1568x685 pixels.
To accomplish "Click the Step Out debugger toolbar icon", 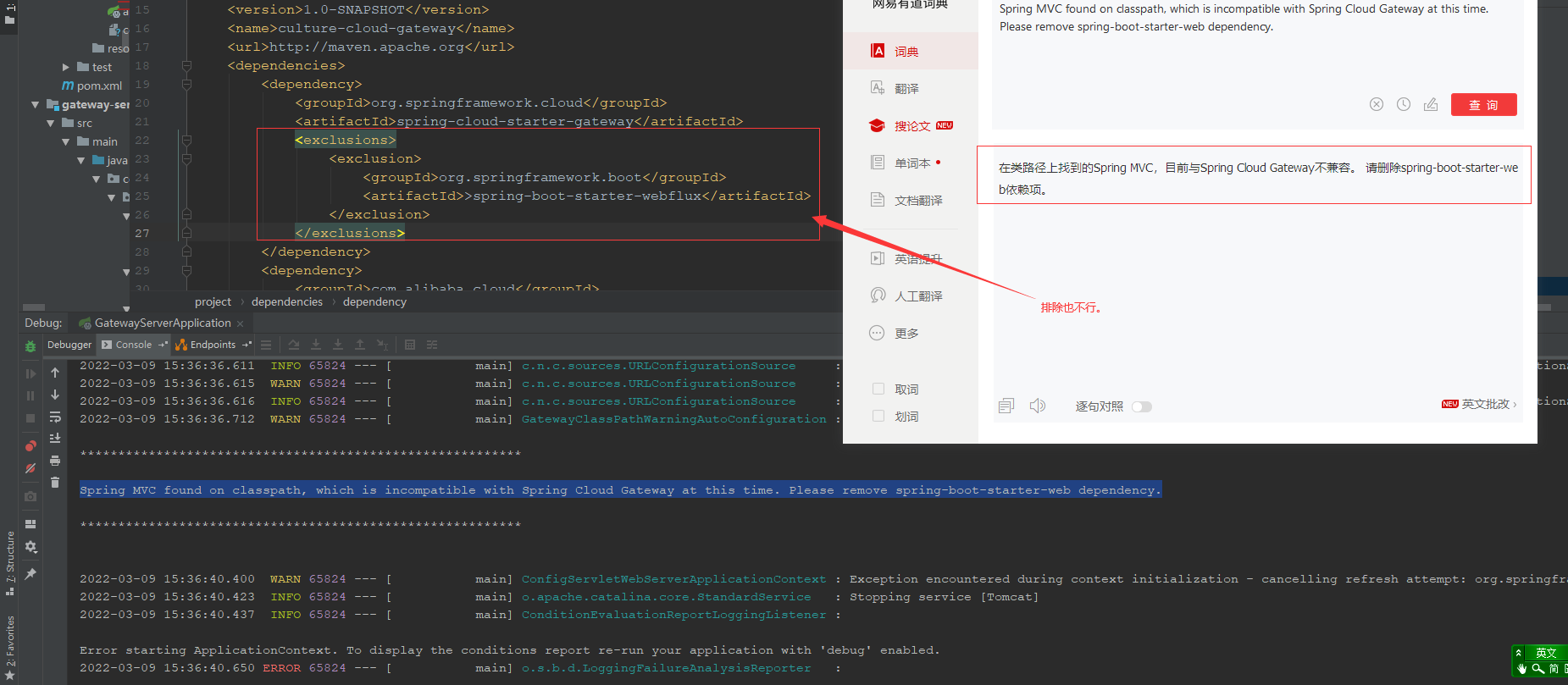I will pos(360,345).
